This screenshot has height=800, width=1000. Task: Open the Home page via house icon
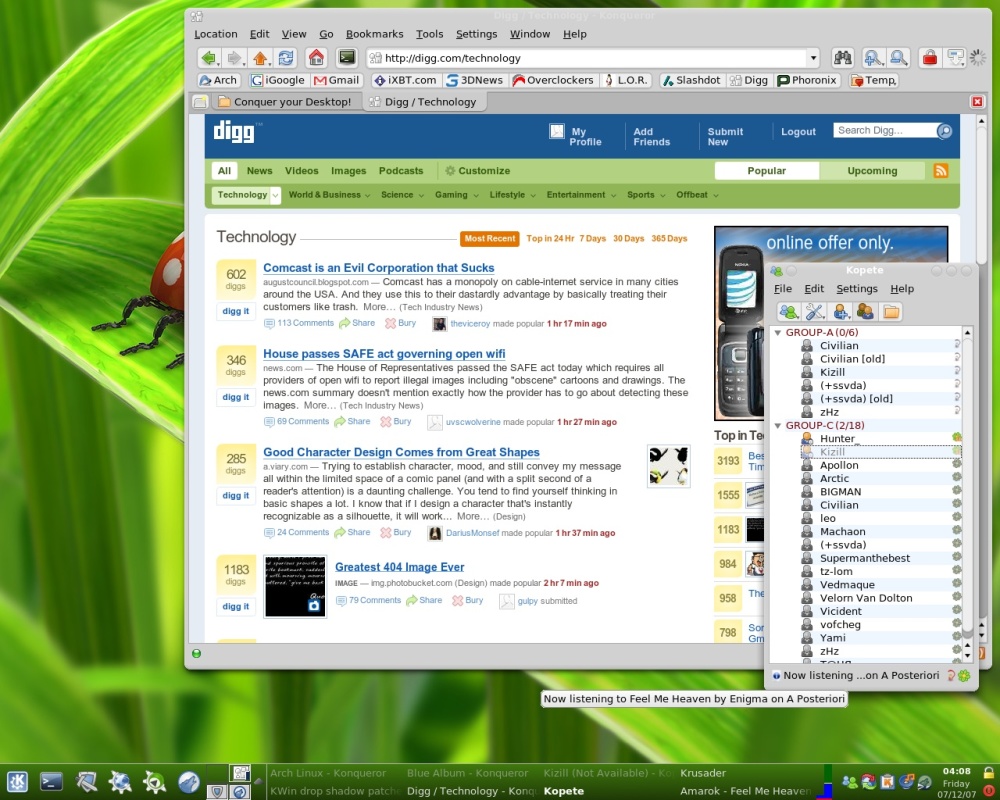[316, 58]
